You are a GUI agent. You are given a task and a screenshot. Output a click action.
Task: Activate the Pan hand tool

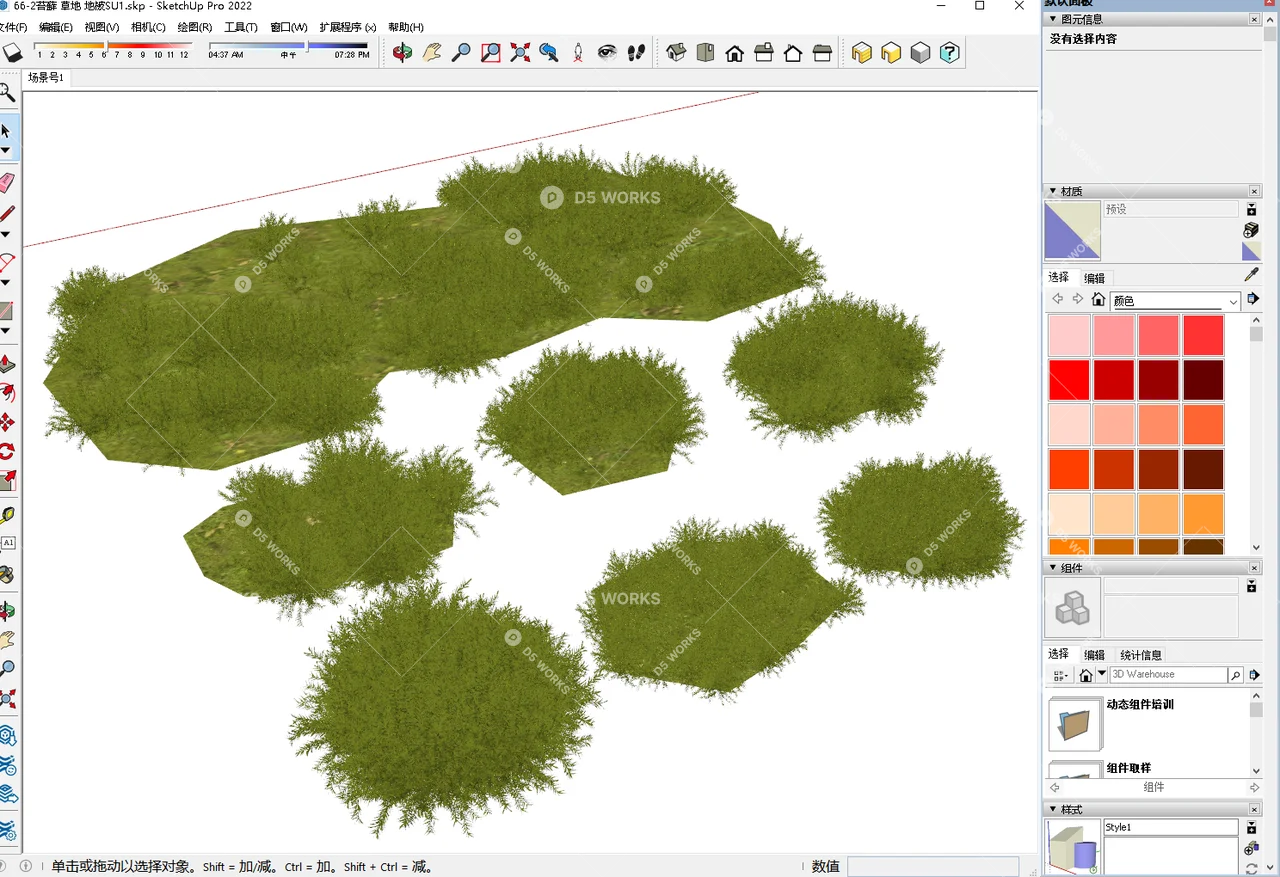(x=432, y=52)
